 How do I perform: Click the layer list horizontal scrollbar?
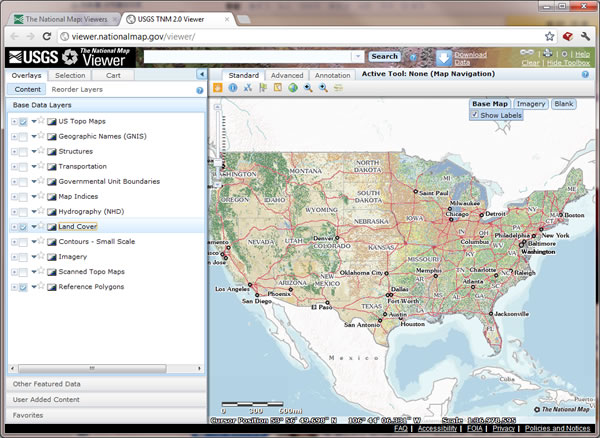pos(92,368)
